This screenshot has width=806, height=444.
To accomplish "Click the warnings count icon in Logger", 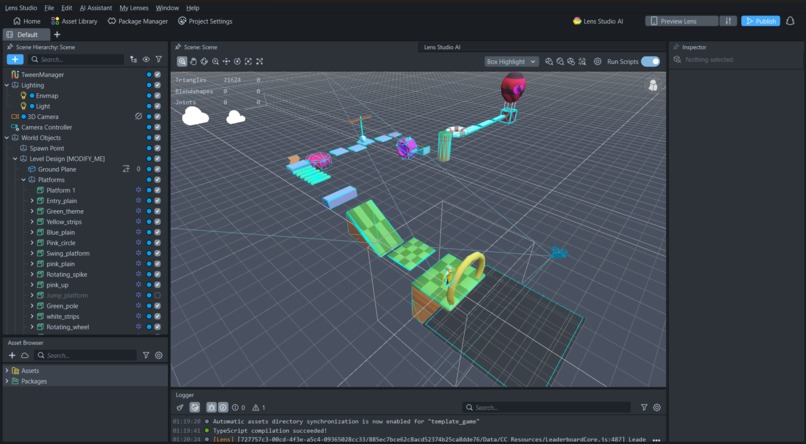I will pyautogui.click(x=259, y=408).
